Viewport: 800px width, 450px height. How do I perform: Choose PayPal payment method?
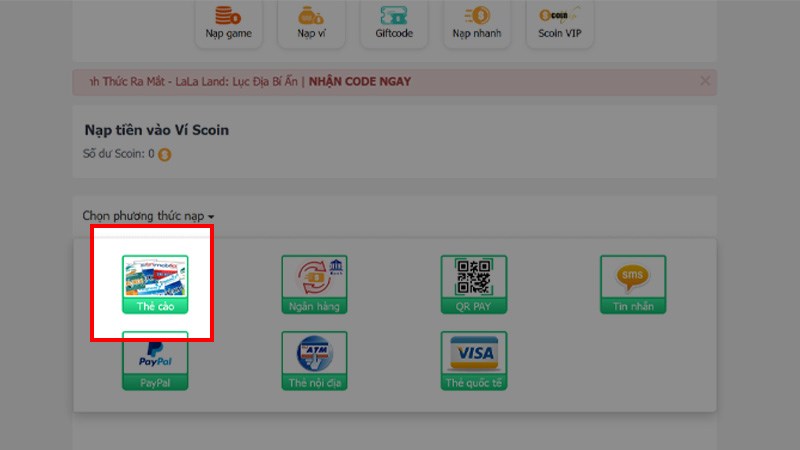tap(155, 361)
